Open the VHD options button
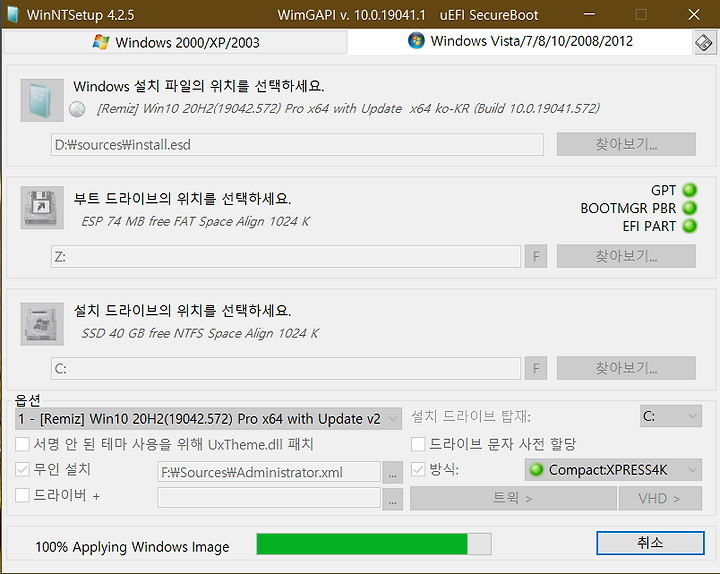Viewport: 720px width, 574px height. [x=660, y=498]
